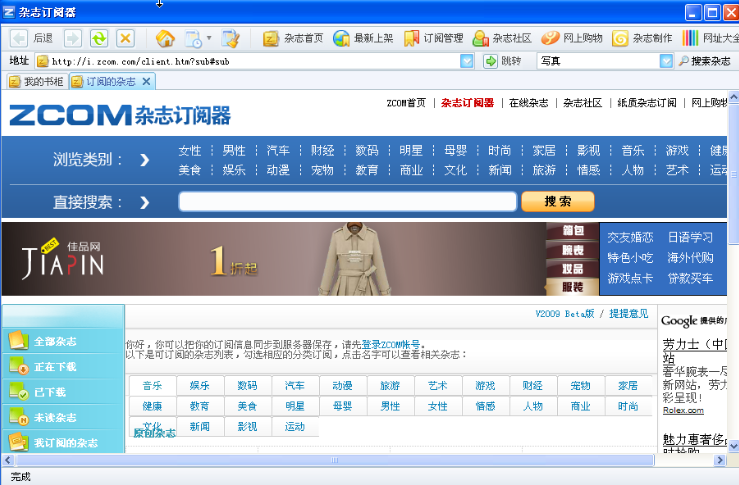Open 订阅管理 bookmark toolbar item

[434, 38]
